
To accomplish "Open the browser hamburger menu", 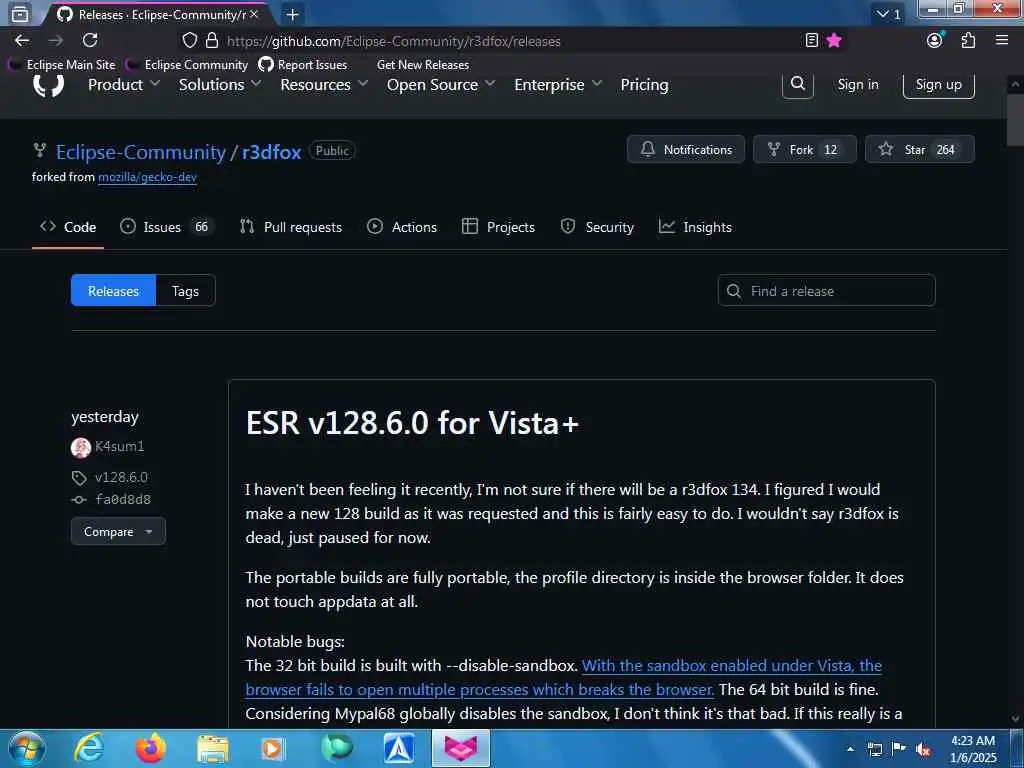I will 1002,40.
